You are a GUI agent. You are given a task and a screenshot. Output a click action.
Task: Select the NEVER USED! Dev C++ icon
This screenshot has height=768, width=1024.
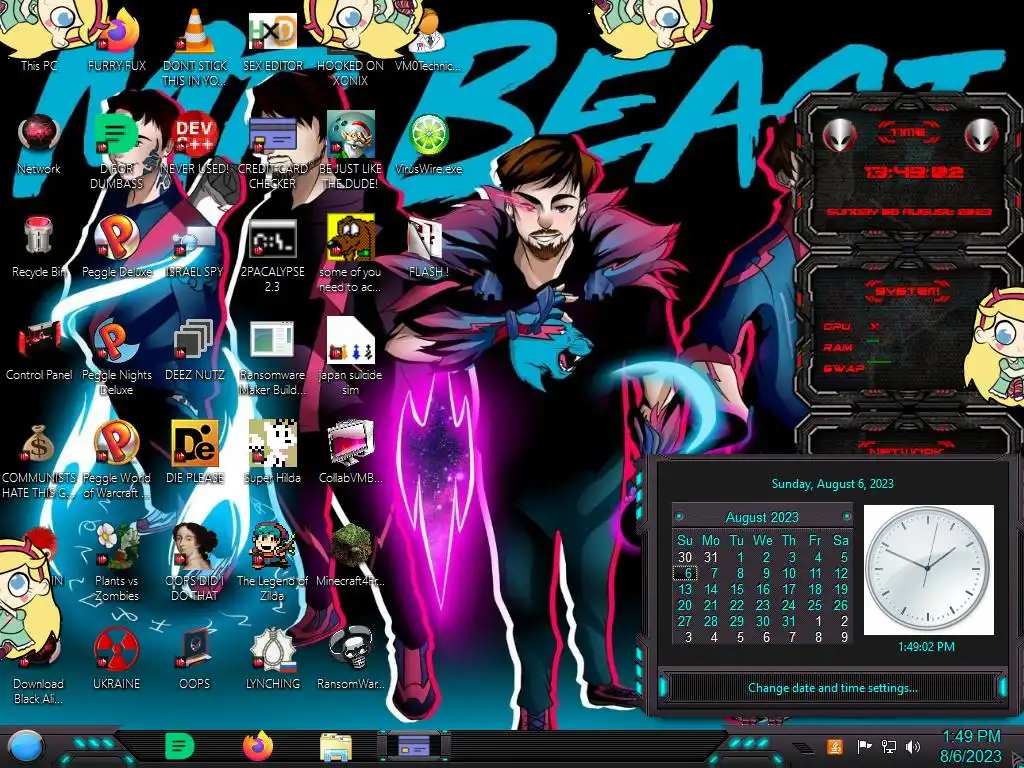tap(195, 144)
